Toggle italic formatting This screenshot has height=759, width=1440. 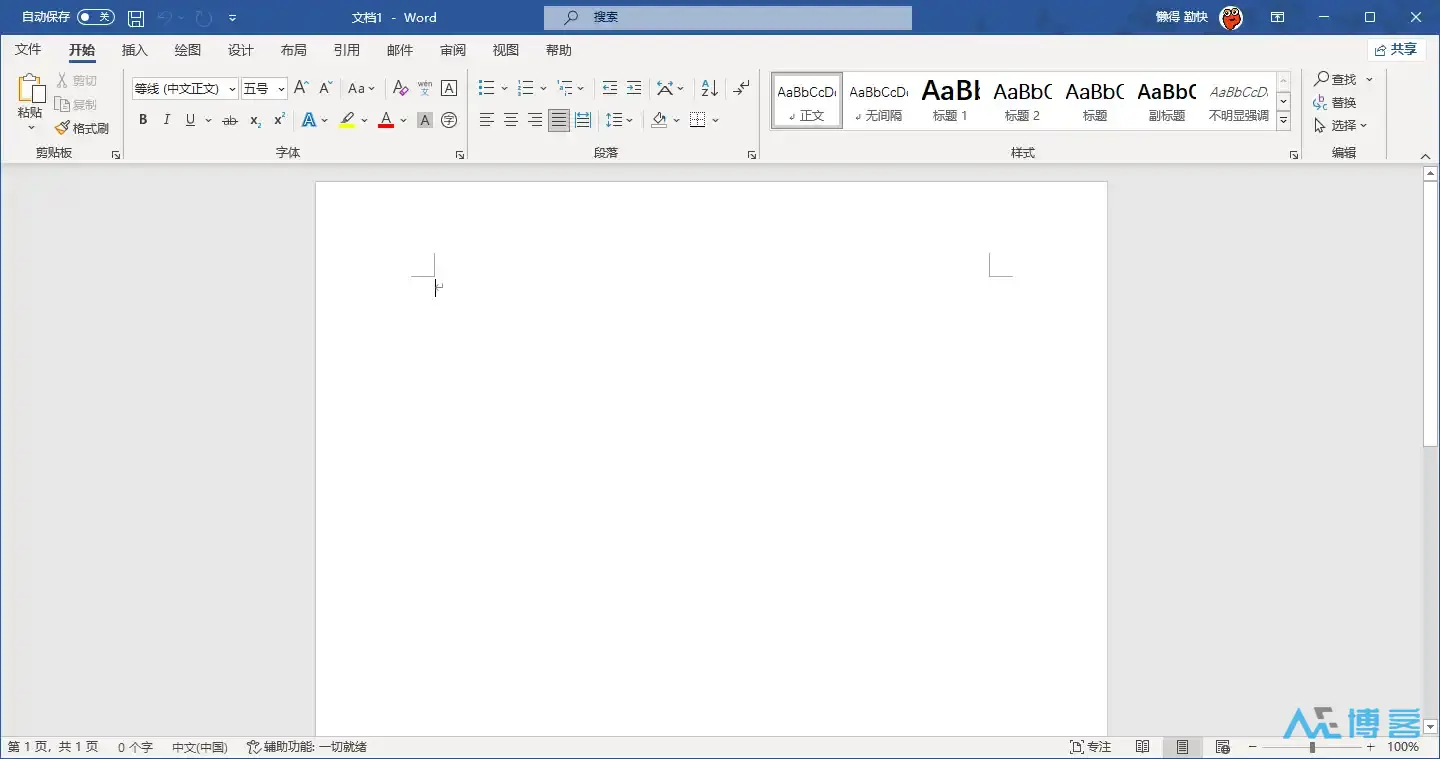pos(166,119)
